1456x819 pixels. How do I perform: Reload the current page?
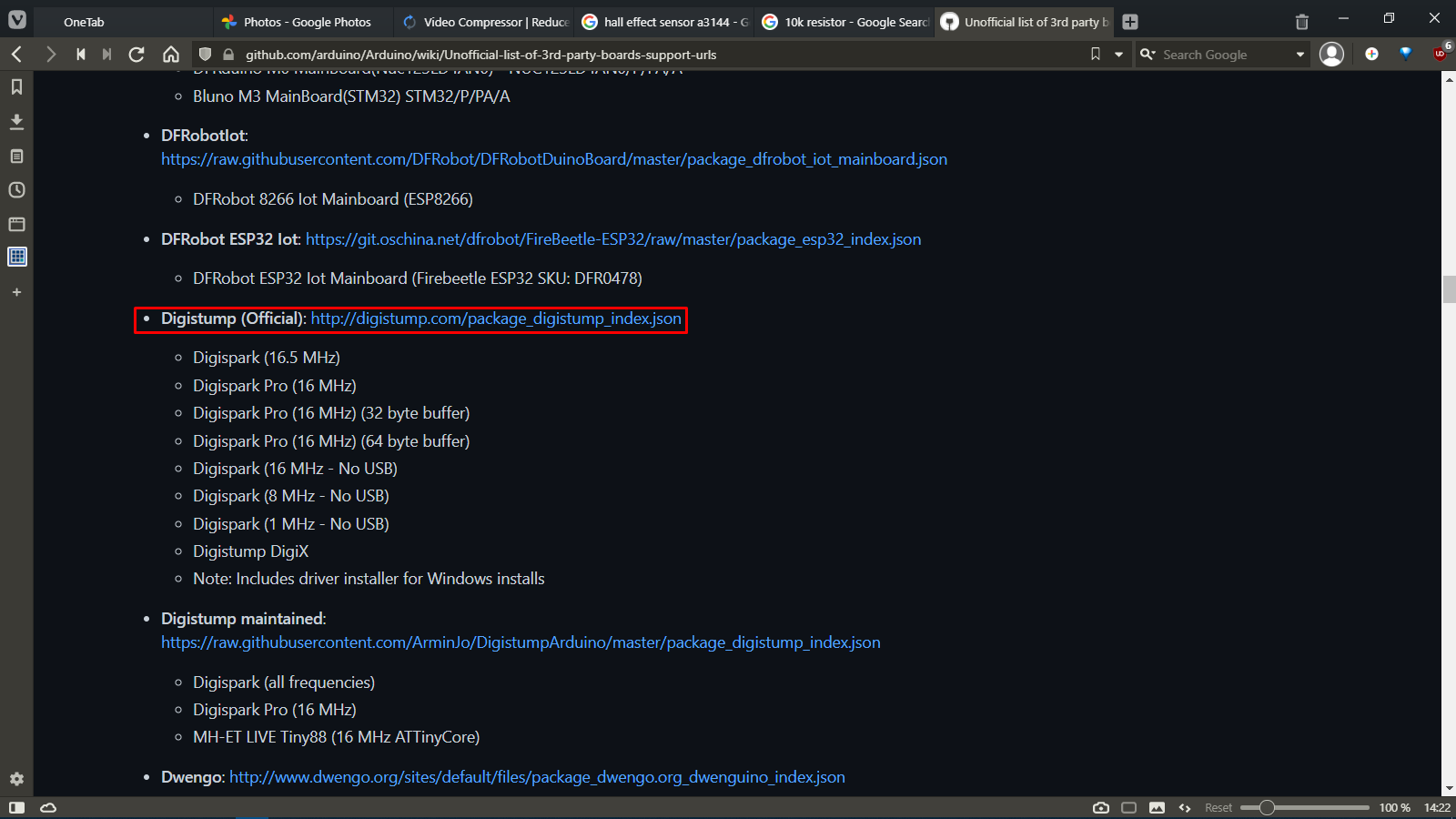coord(136,55)
